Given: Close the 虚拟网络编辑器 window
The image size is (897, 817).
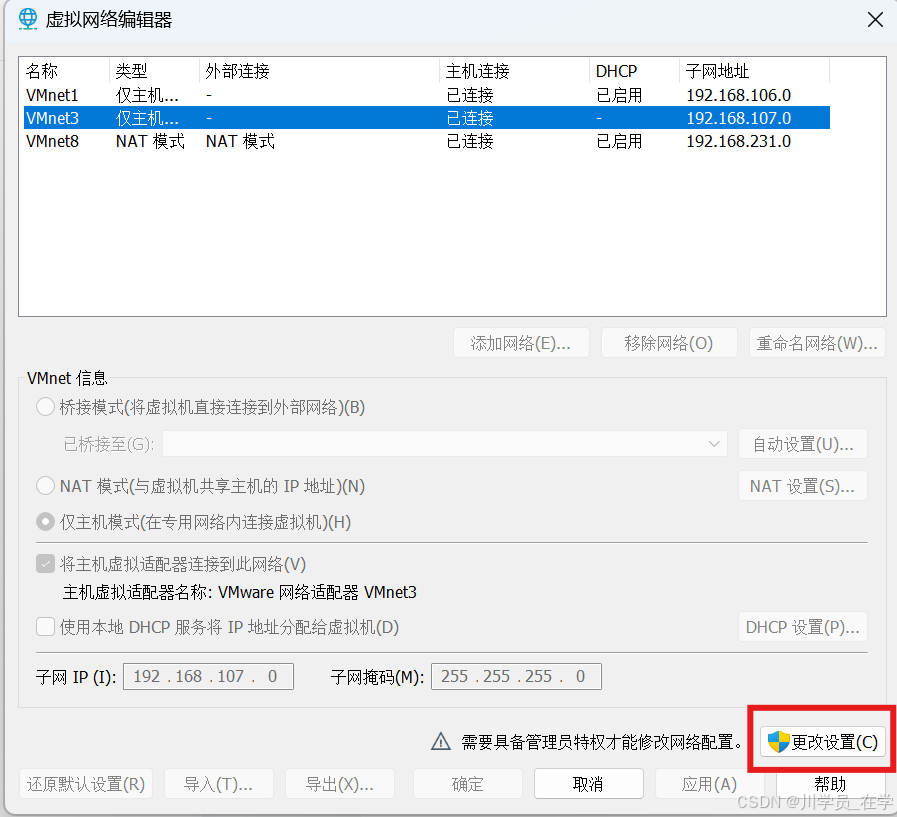Looking at the screenshot, I should point(875,20).
